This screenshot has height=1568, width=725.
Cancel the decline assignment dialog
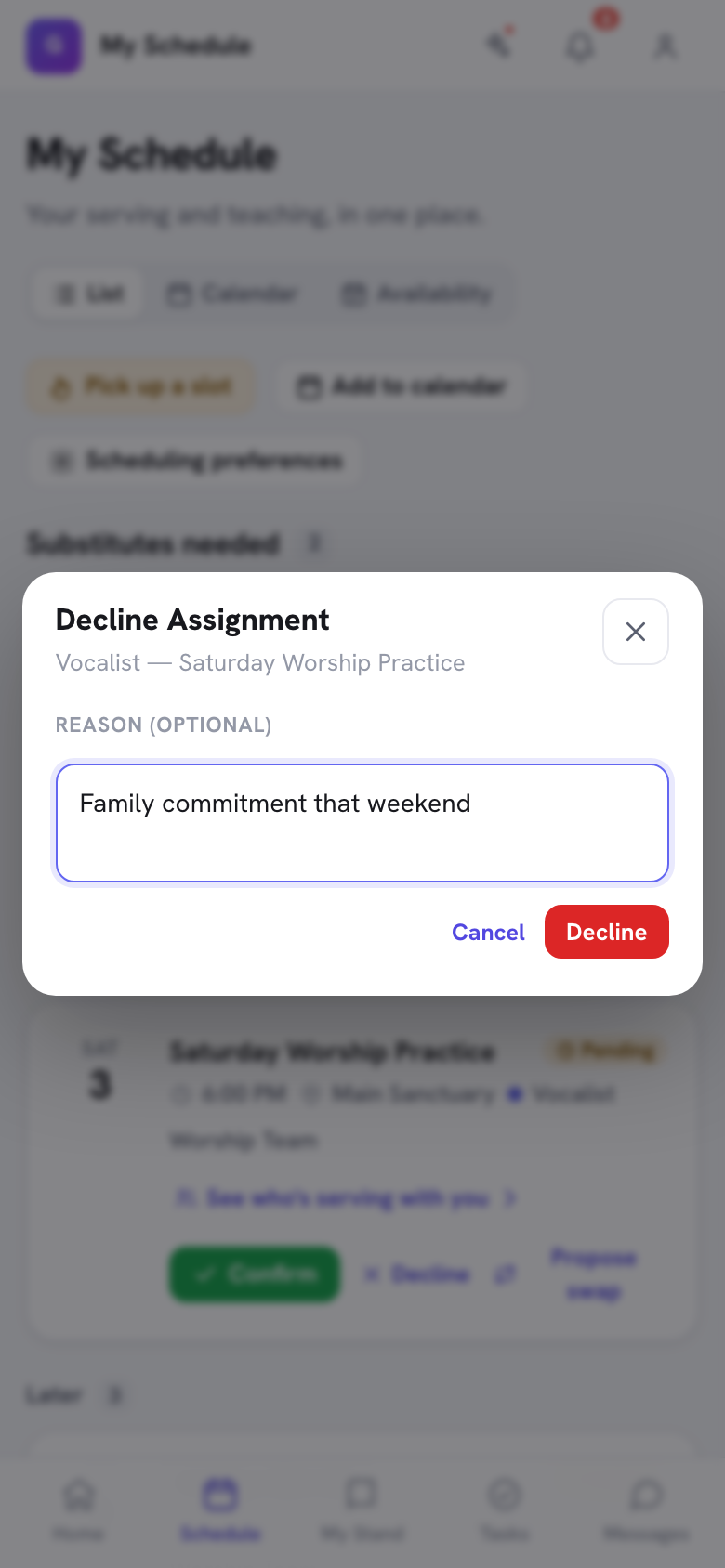(x=488, y=932)
